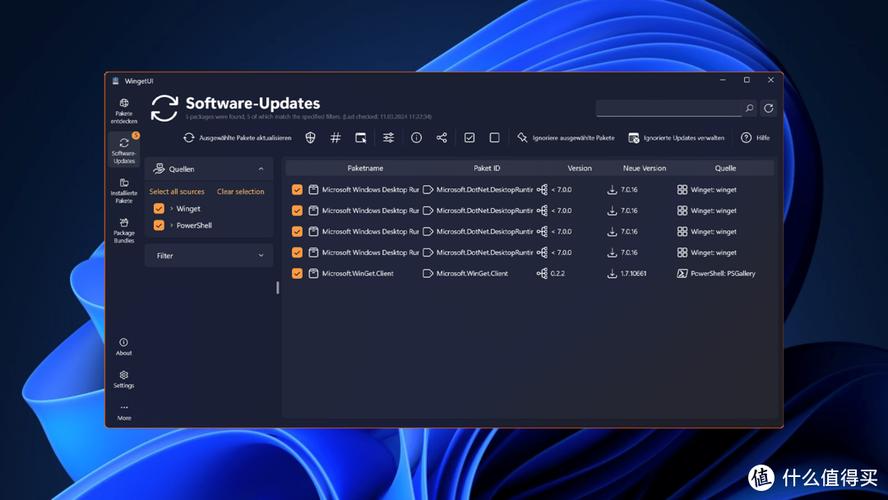Viewport: 888px width, 500px height.
Task: Uncheck the Winget source checkbox
Action: (x=159, y=208)
